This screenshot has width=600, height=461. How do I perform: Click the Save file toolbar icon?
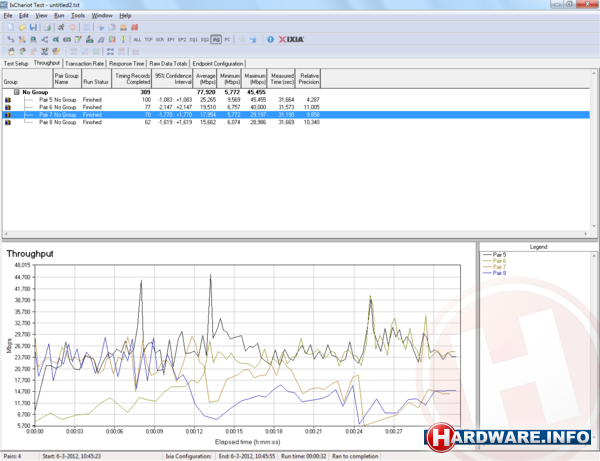[x=33, y=27]
